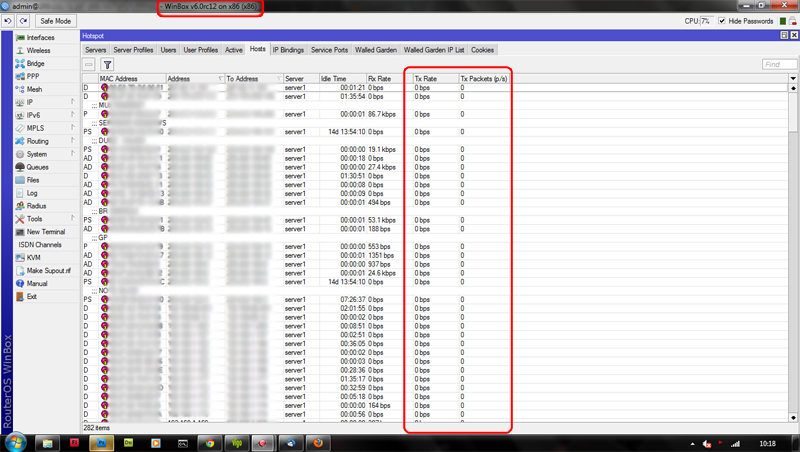Click the 1351 bps Rx Rate cell
Viewport: 800px width, 452px height.
pyautogui.click(x=381, y=256)
